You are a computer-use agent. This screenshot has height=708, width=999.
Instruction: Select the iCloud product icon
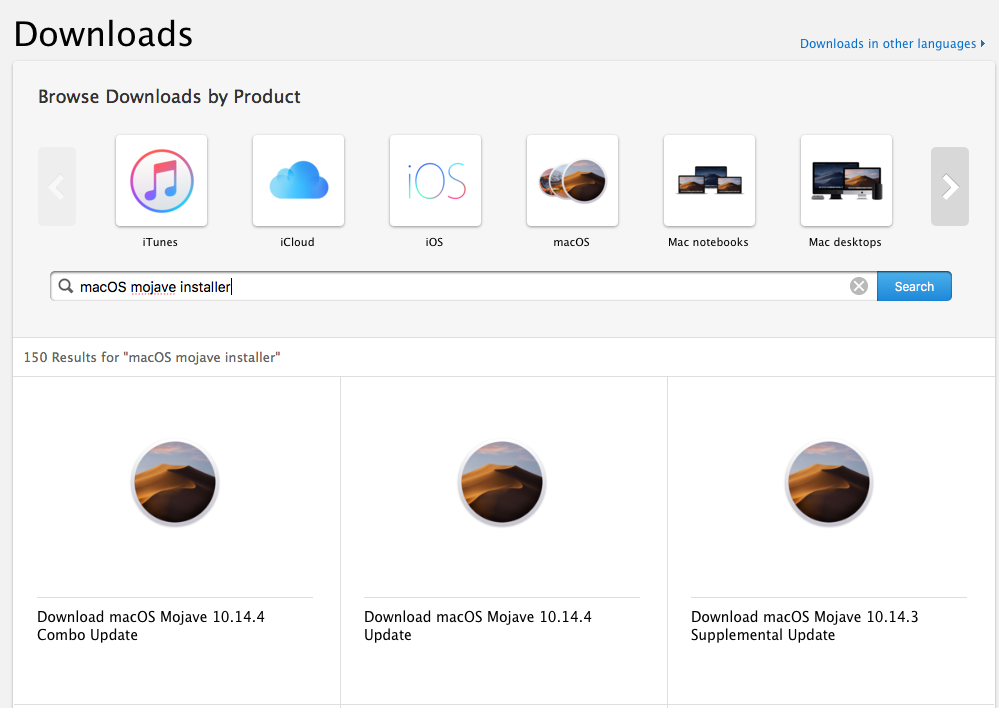click(298, 181)
